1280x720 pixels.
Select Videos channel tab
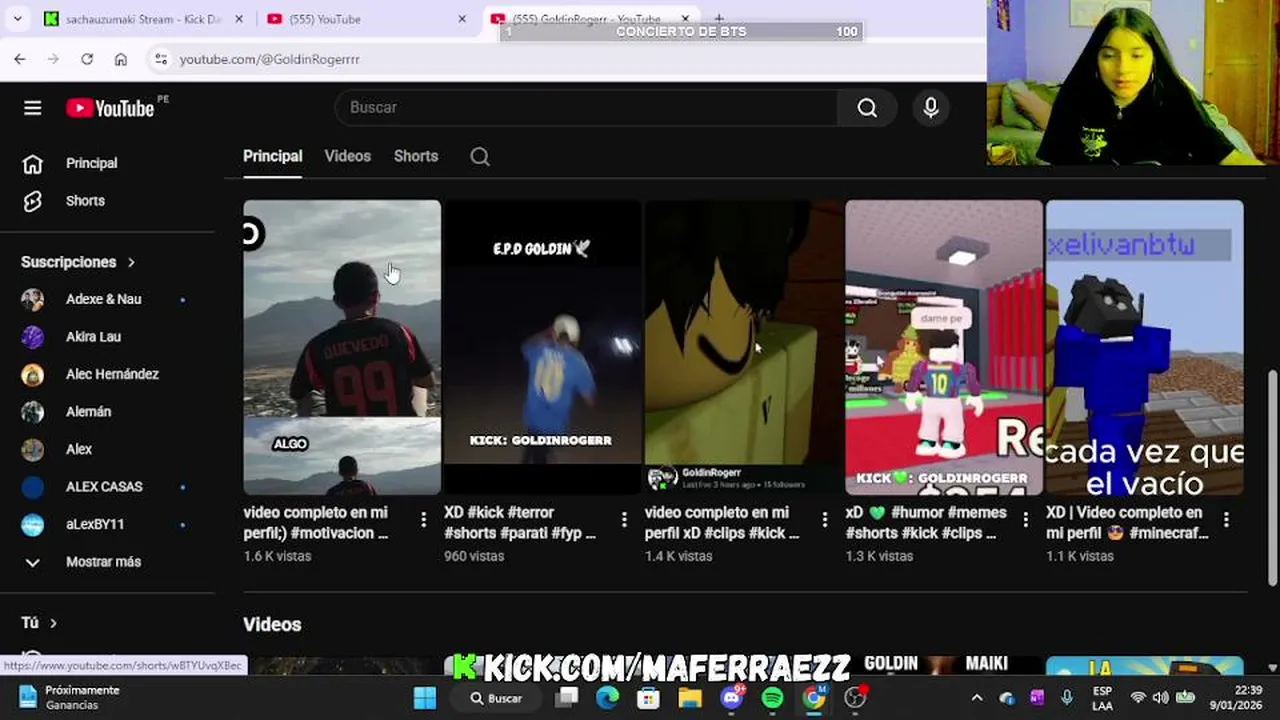348,157
